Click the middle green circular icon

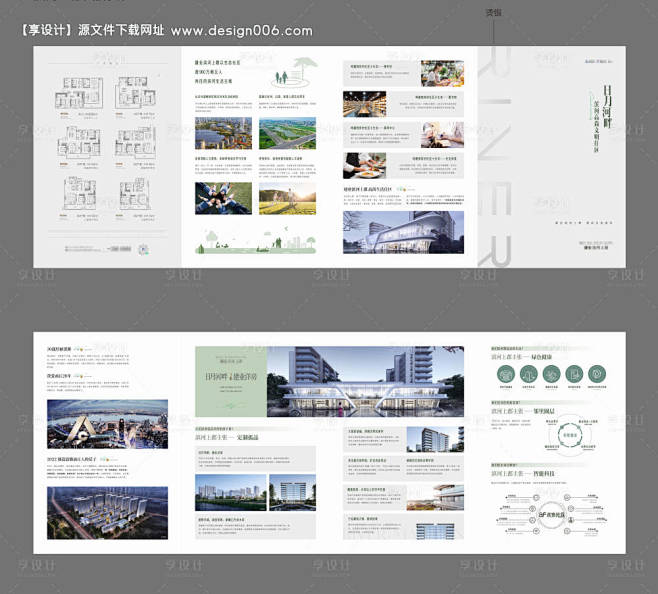point(551,374)
